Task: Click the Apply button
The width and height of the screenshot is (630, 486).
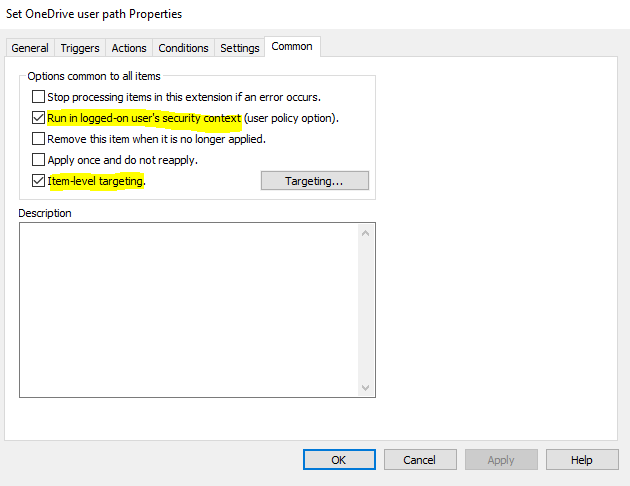Action: pos(501,460)
